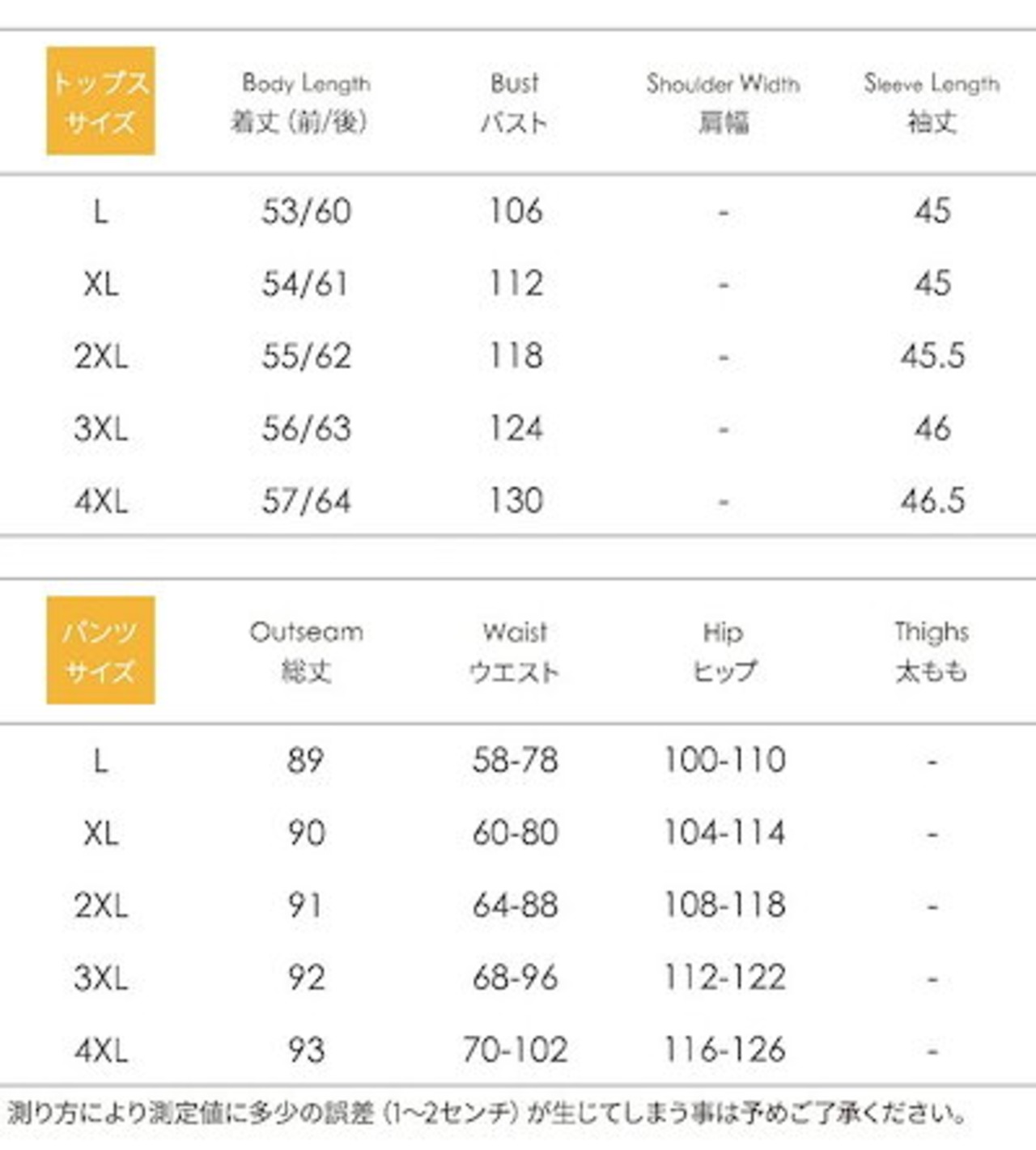Click the bust value 130
Viewport: 1036px width, 1150px height.
pyautogui.click(x=516, y=501)
